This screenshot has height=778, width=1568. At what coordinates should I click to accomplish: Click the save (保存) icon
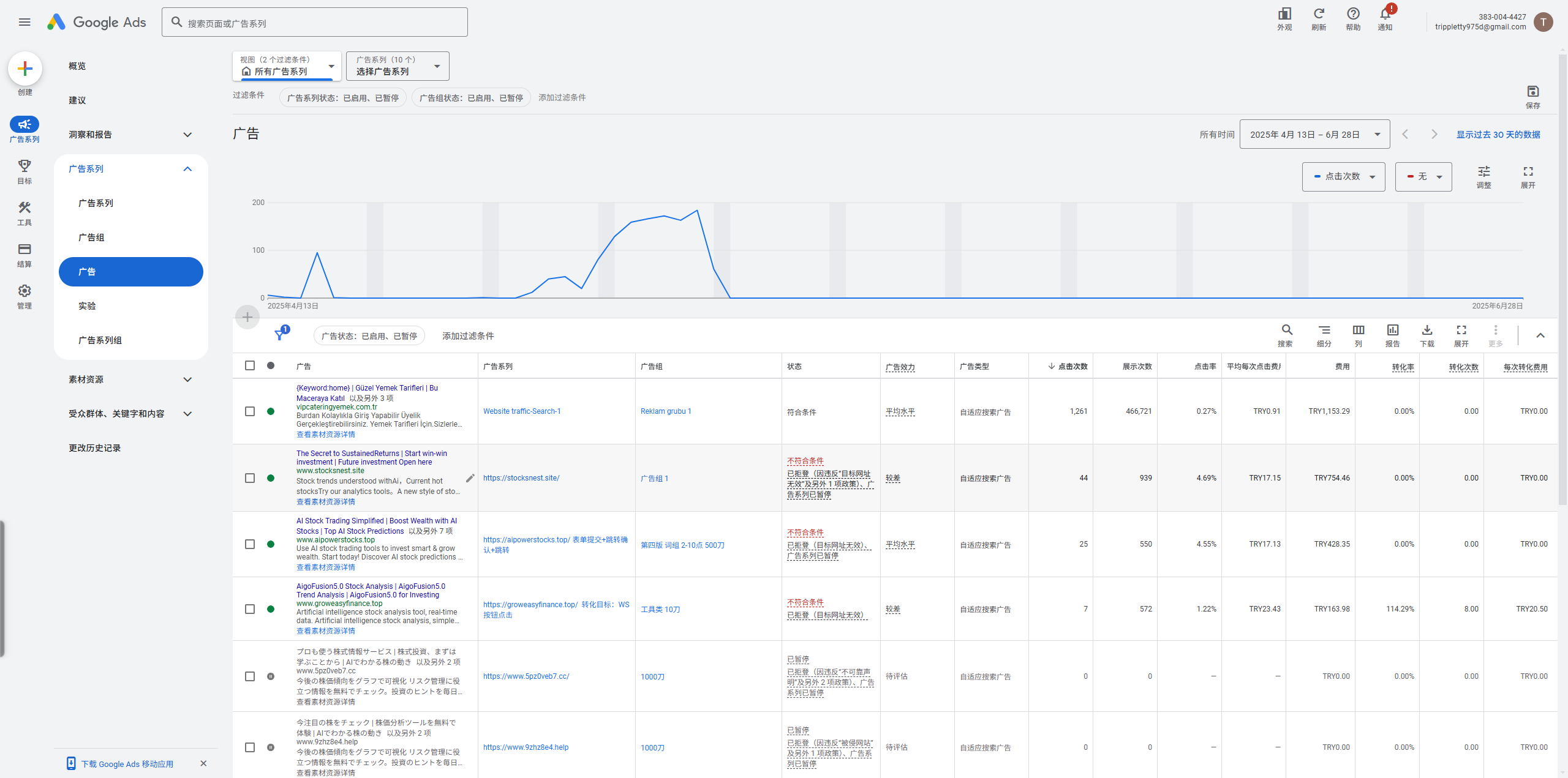click(1532, 92)
